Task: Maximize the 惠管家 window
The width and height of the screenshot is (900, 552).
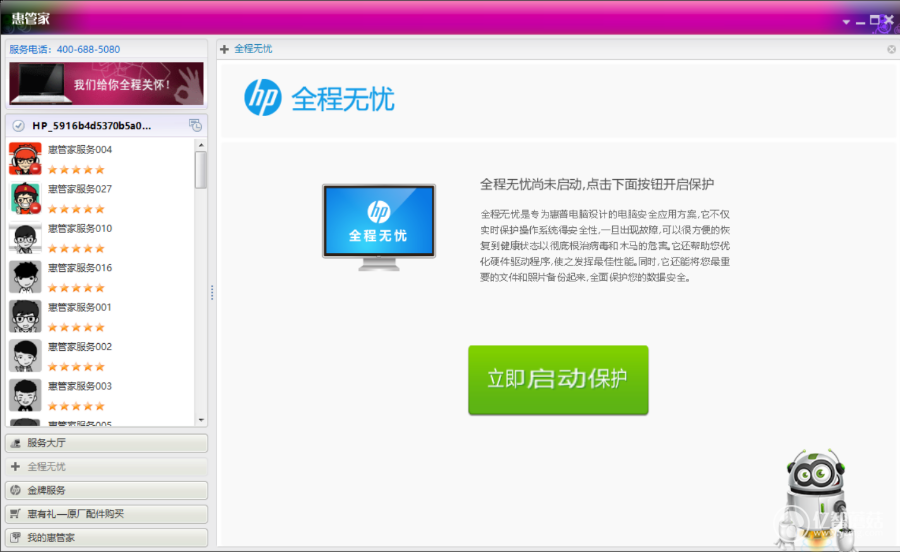Action: (x=875, y=20)
